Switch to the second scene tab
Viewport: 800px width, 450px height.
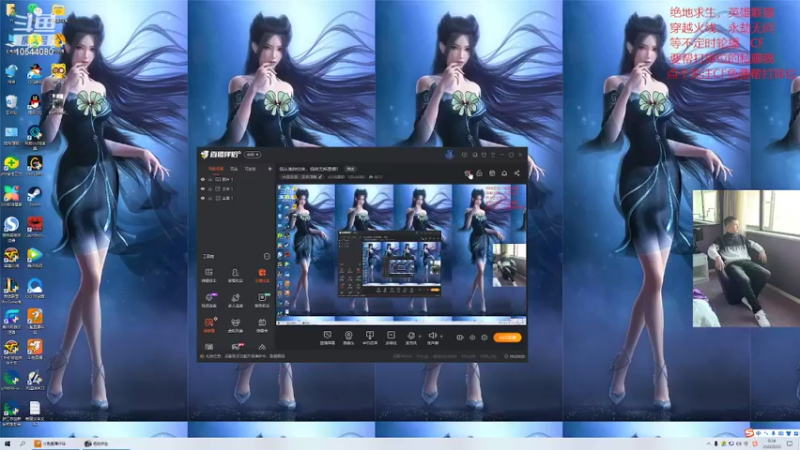click(x=234, y=169)
